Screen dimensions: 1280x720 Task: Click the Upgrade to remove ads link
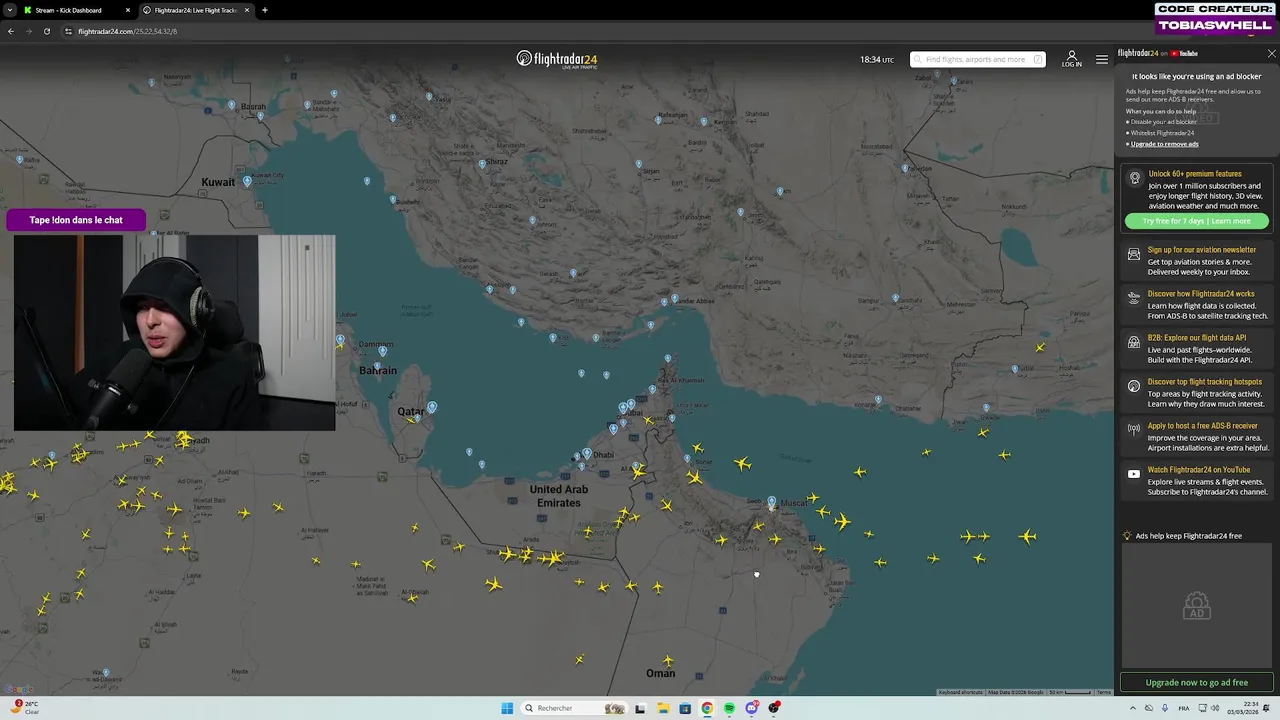point(1164,144)
